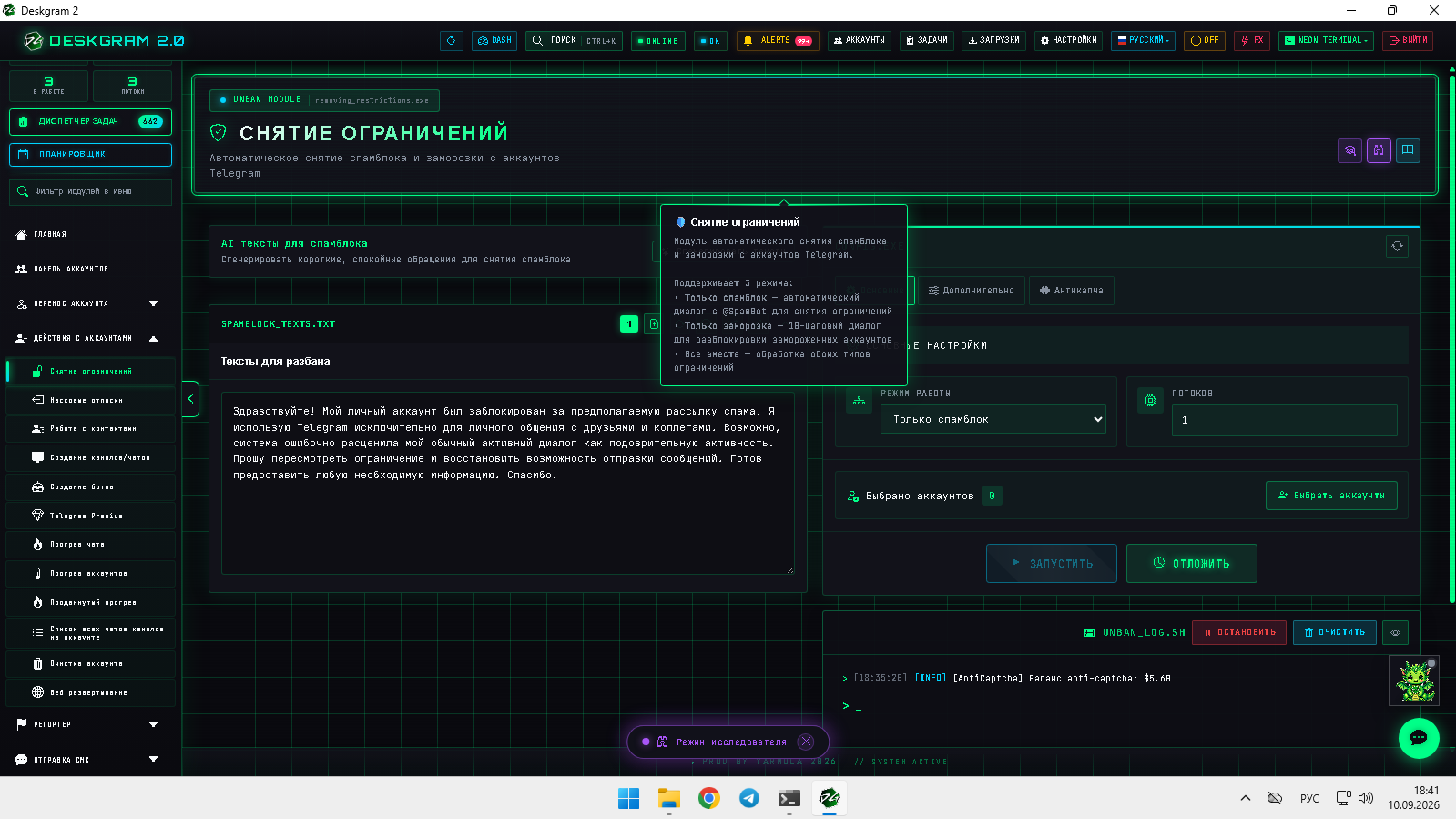This screenshot has width=1456, height=819.
Task: Open Создание ботов module
Action: 91,487
